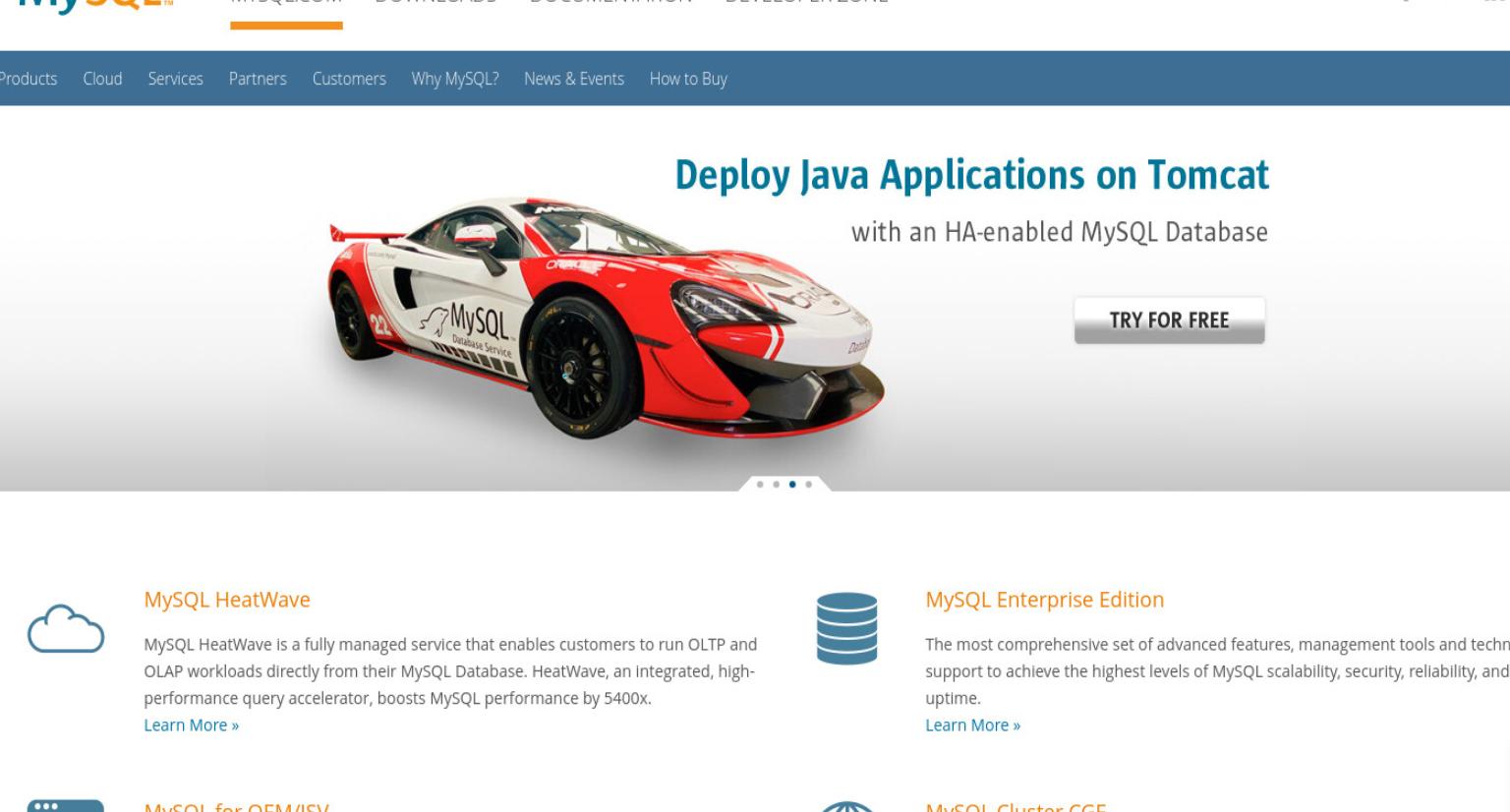Click the Enterprise Edition database stack icon
Image resolution: width=1510 pixels, height=812 pixels.
pos(846,628)
